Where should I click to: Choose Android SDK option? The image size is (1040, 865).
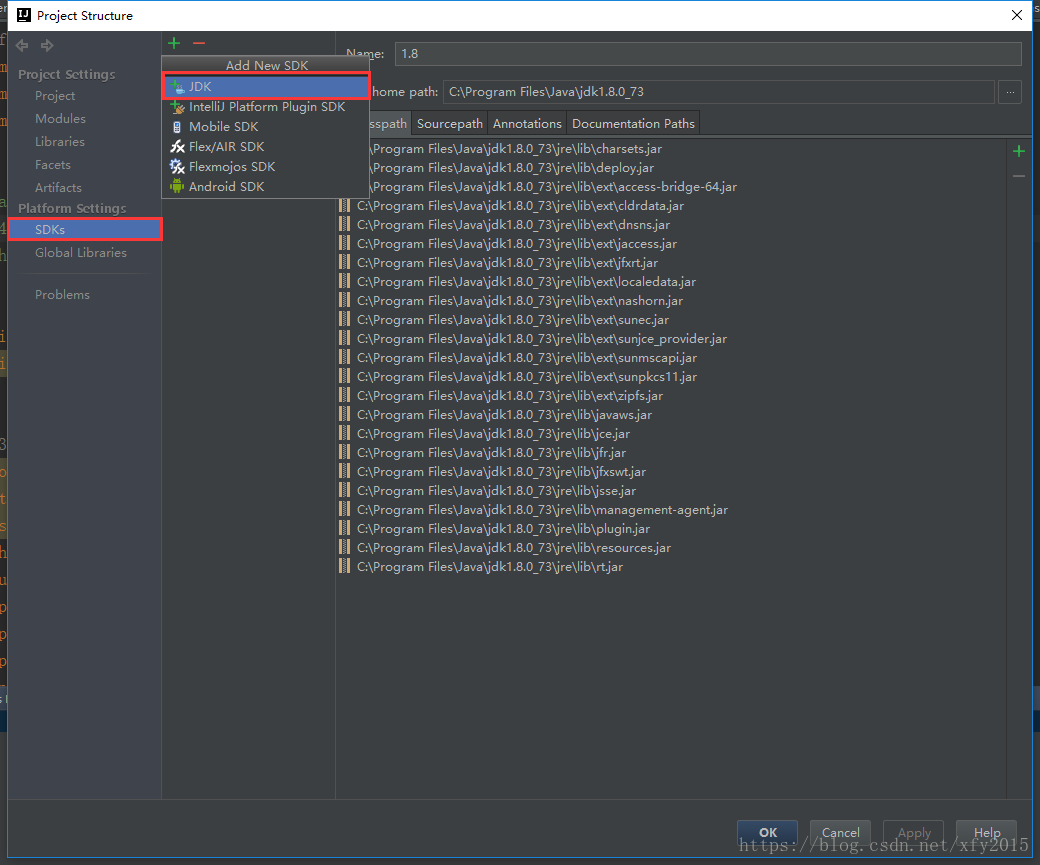pyautogui.click(x=266, y=186)
